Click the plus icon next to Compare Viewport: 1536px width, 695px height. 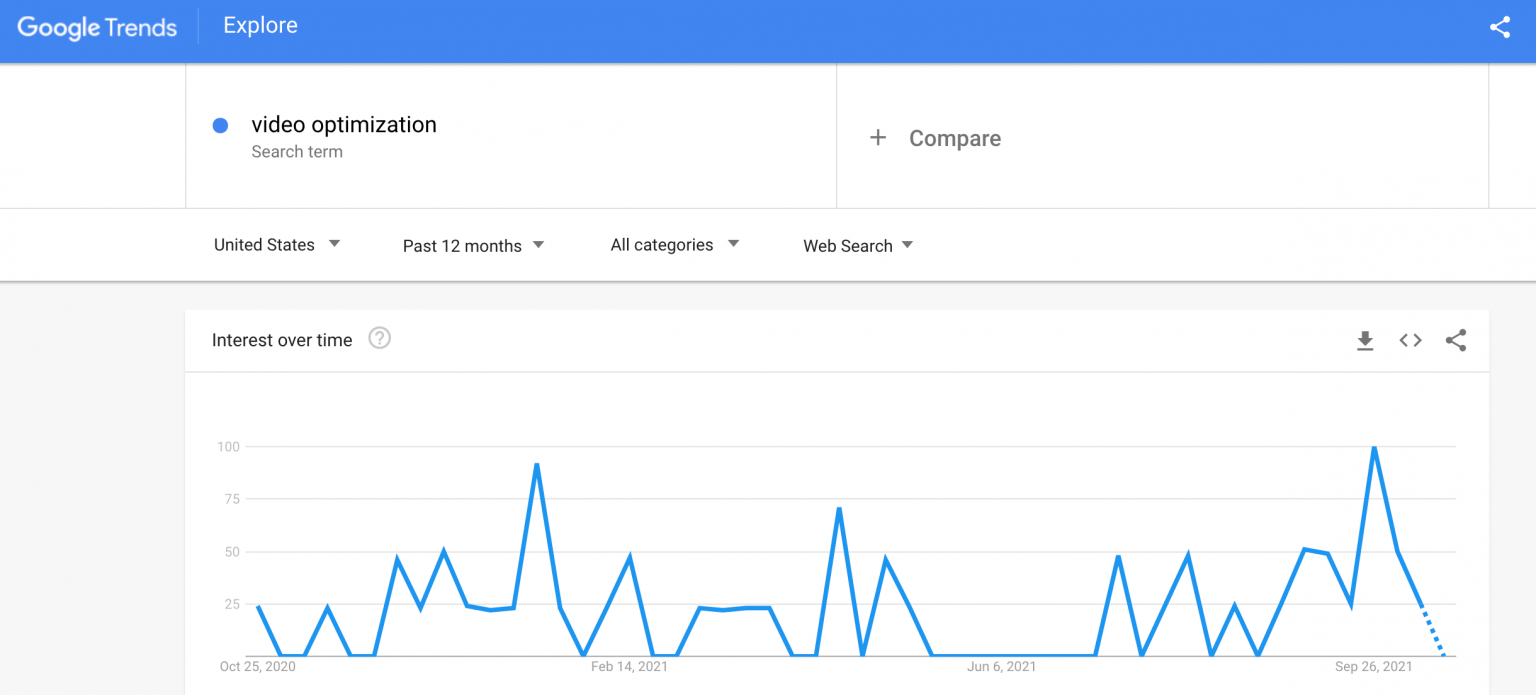tap(878, 138)
